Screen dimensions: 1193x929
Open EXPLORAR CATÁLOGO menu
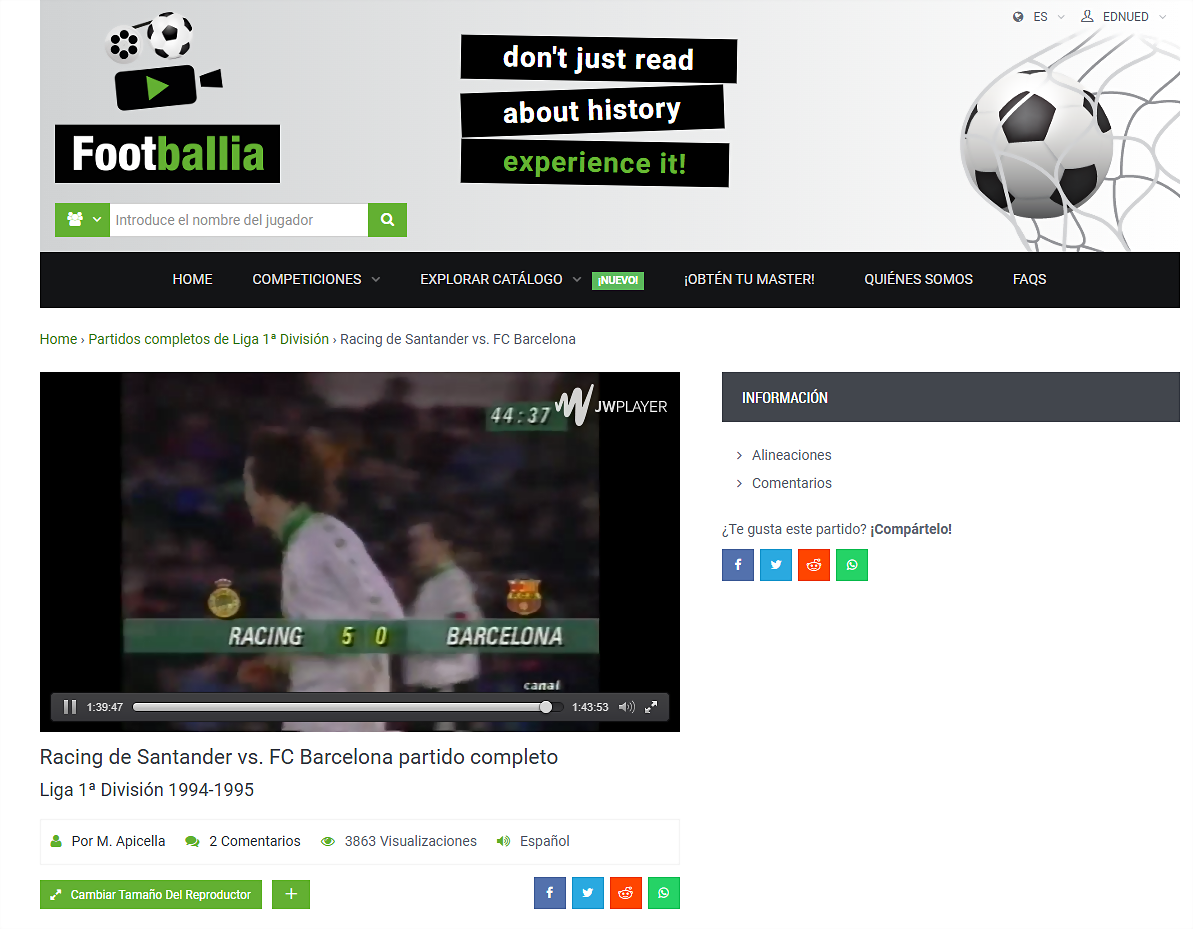[x=492, y=279]
